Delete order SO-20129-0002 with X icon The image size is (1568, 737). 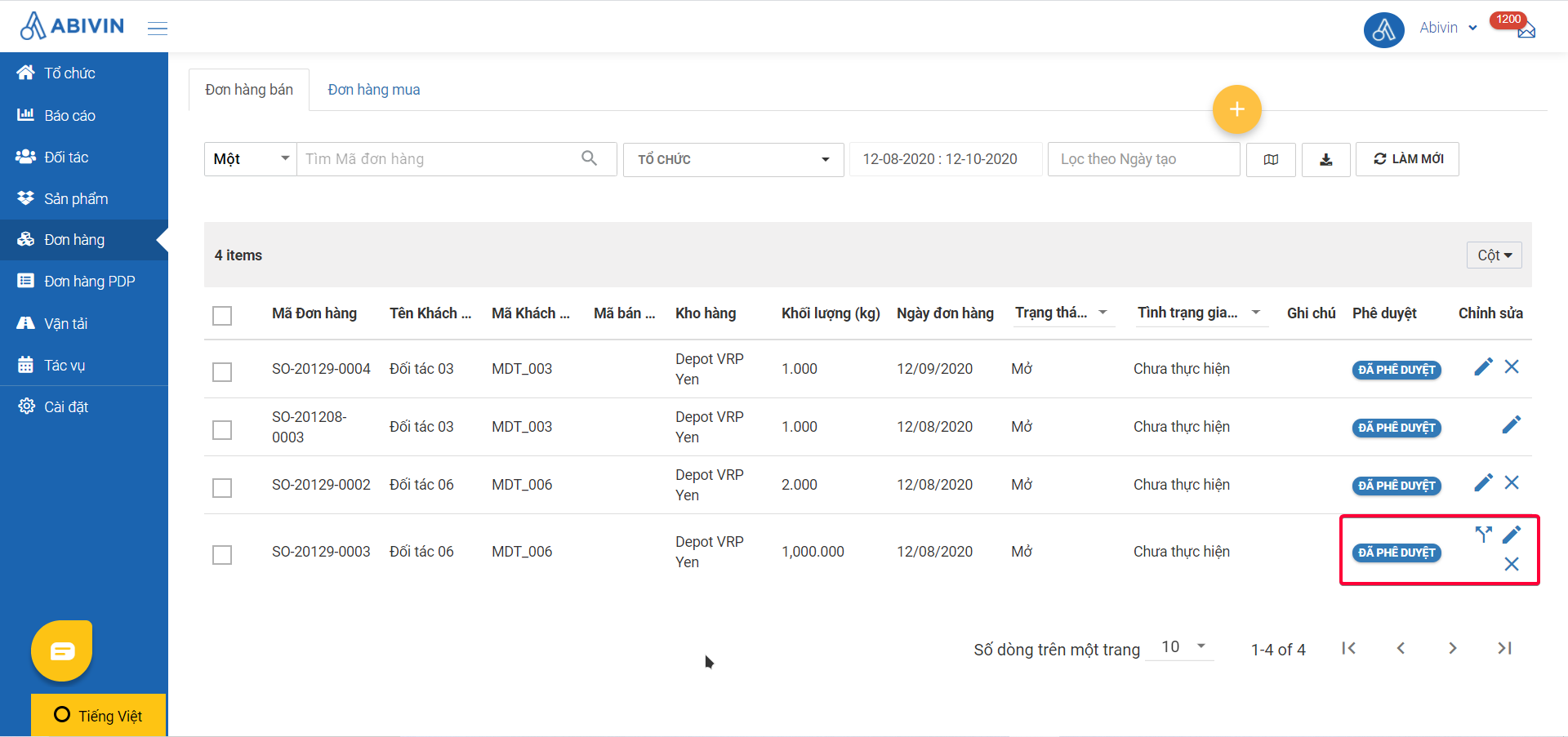tap(1512, 483)
